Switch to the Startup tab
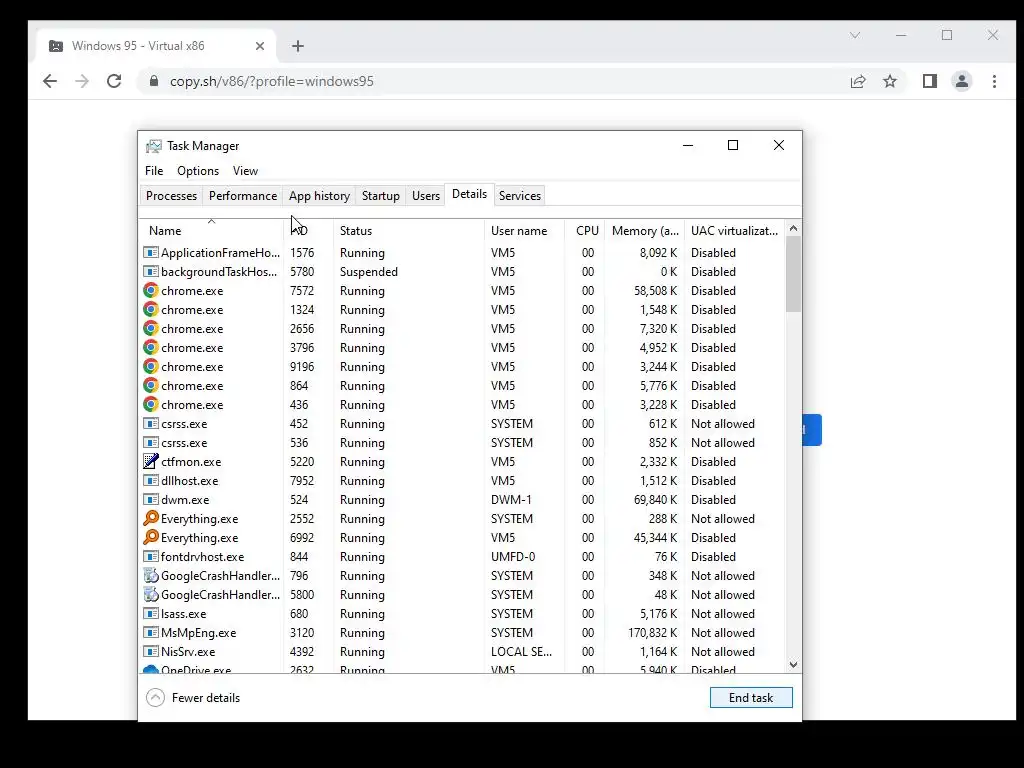 click(381, 196)
